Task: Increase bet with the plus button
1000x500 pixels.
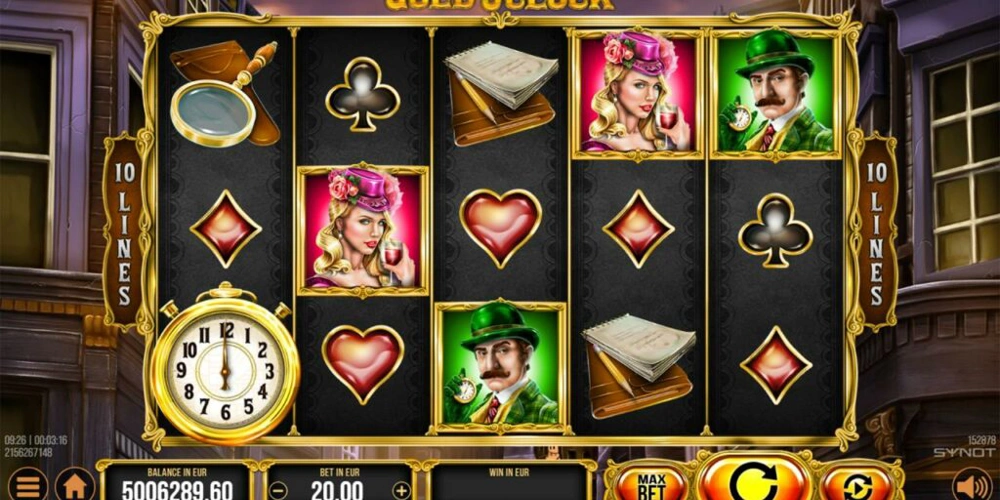Action: click(401, 490)
